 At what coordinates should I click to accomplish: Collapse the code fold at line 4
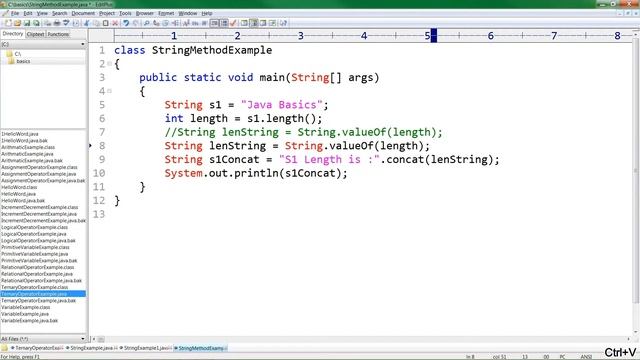(x=109, y=91)
